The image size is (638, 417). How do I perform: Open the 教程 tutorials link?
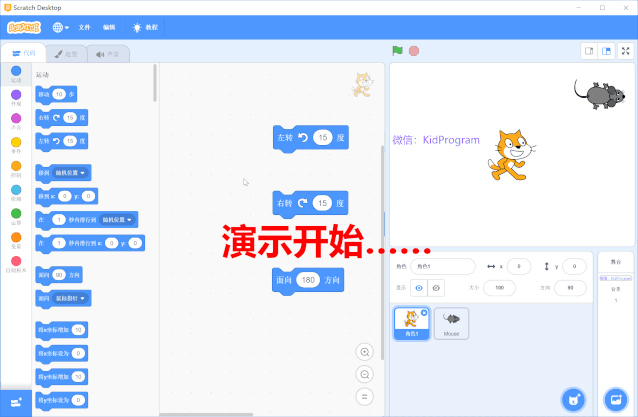(x=145, y=27)
